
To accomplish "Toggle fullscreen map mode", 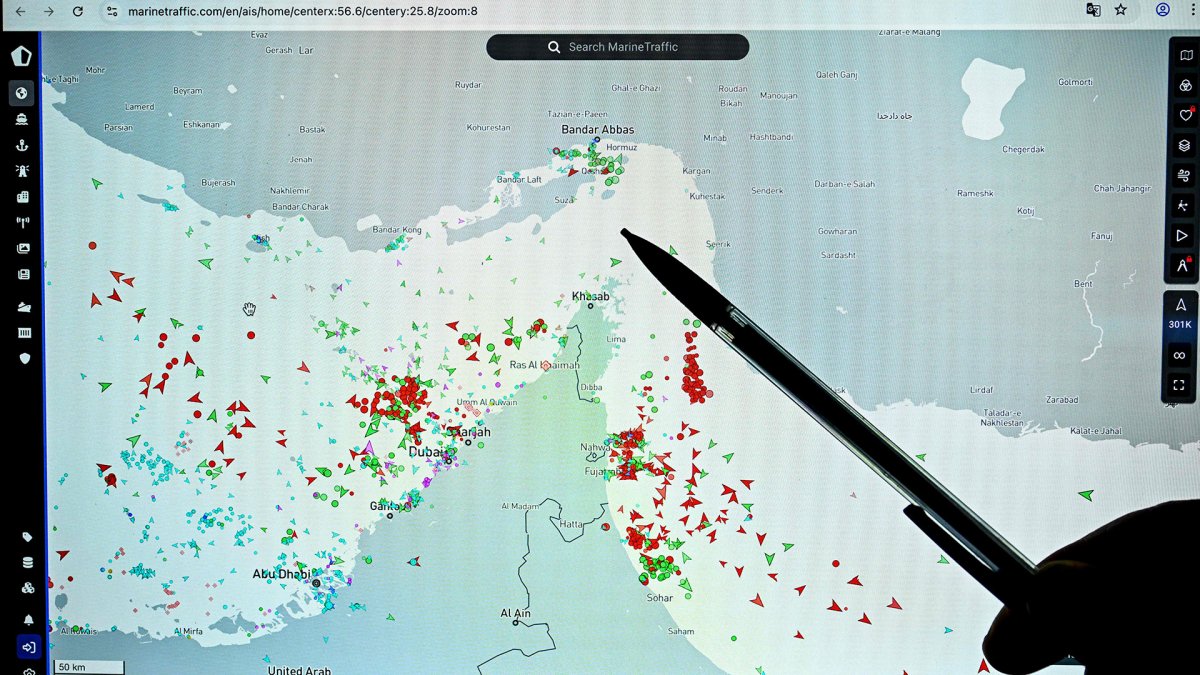I will [1179, 385].
